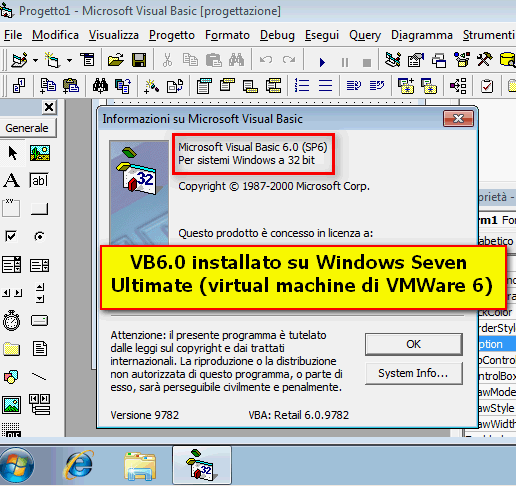516x486 pixels.
Task: Select the CheckBox control tool
Action: tap(11, 236)
